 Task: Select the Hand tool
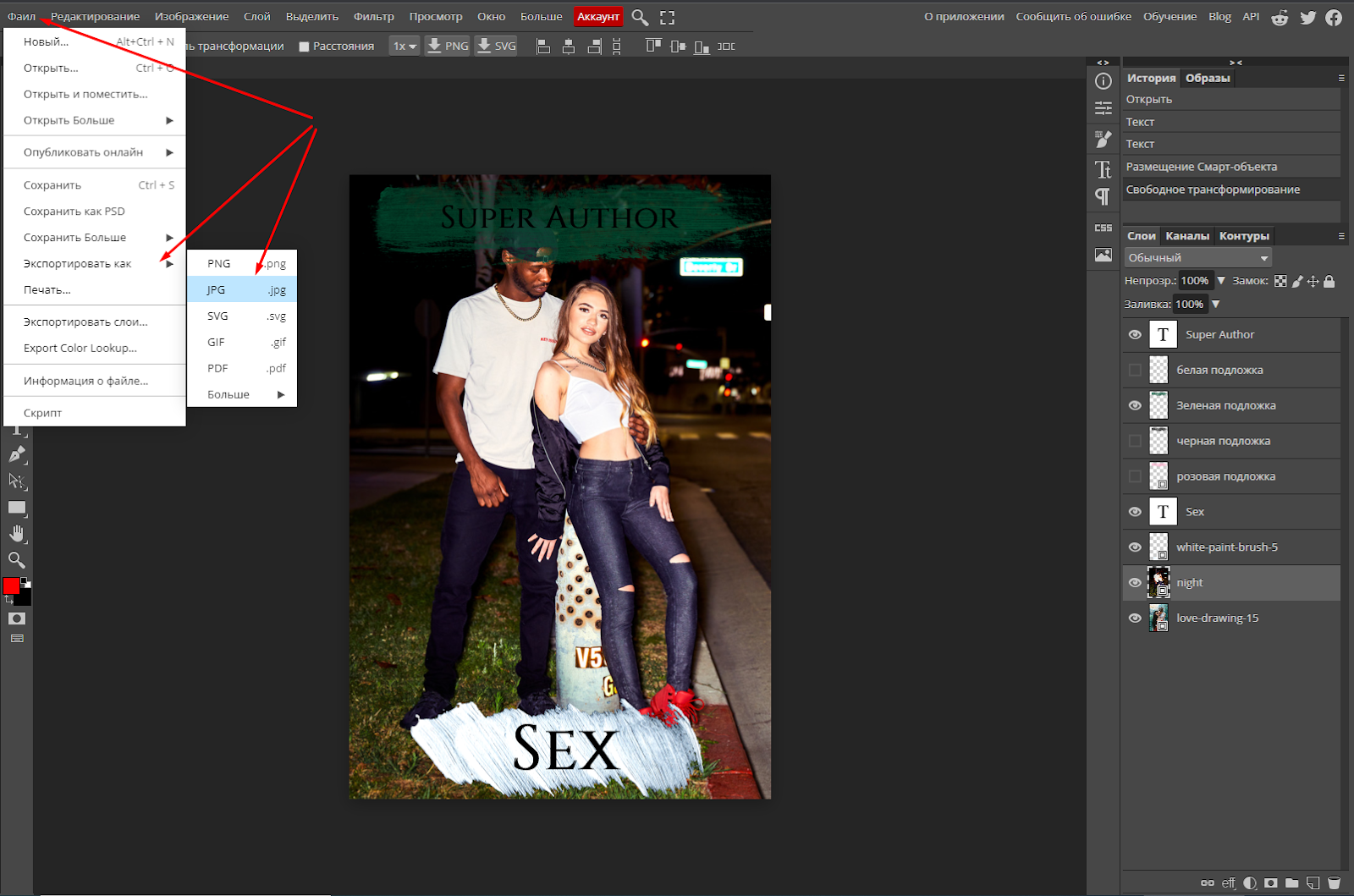click(16, 533)
